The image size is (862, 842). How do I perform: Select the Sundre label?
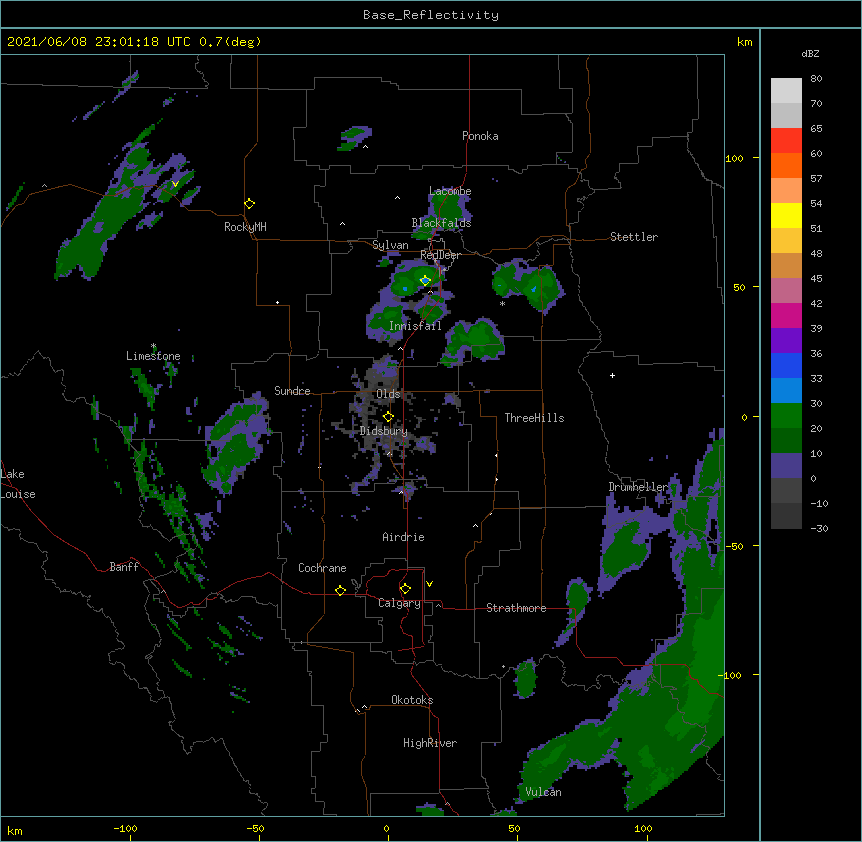pyautogui.click(x=292, y=391)
